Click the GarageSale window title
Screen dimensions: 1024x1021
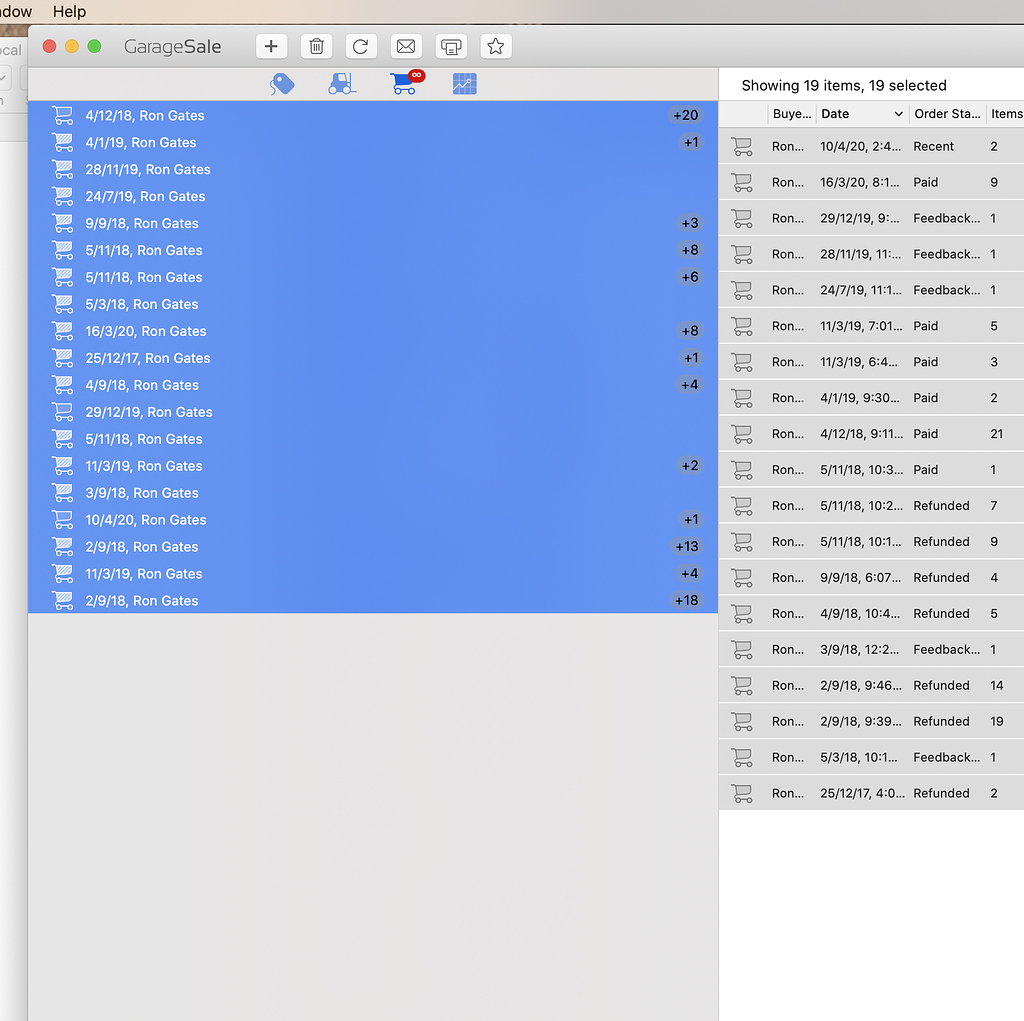coord(172,47)
